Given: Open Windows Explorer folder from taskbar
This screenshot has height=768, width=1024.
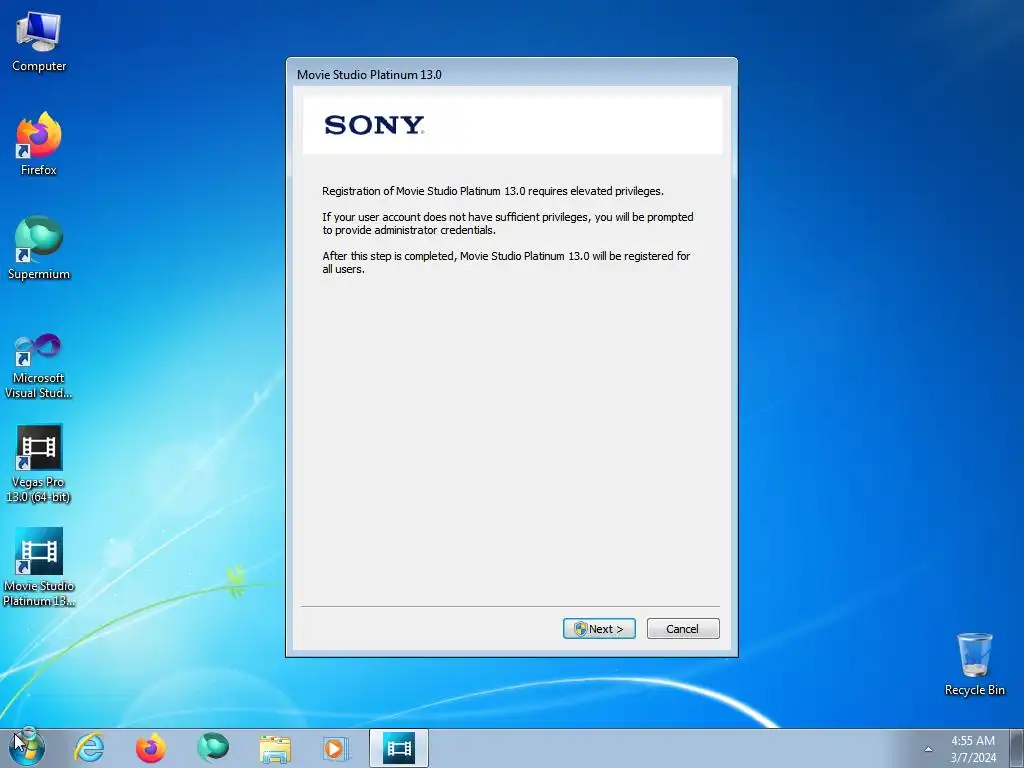Looking at the screenshot, I should coord(275,748).
